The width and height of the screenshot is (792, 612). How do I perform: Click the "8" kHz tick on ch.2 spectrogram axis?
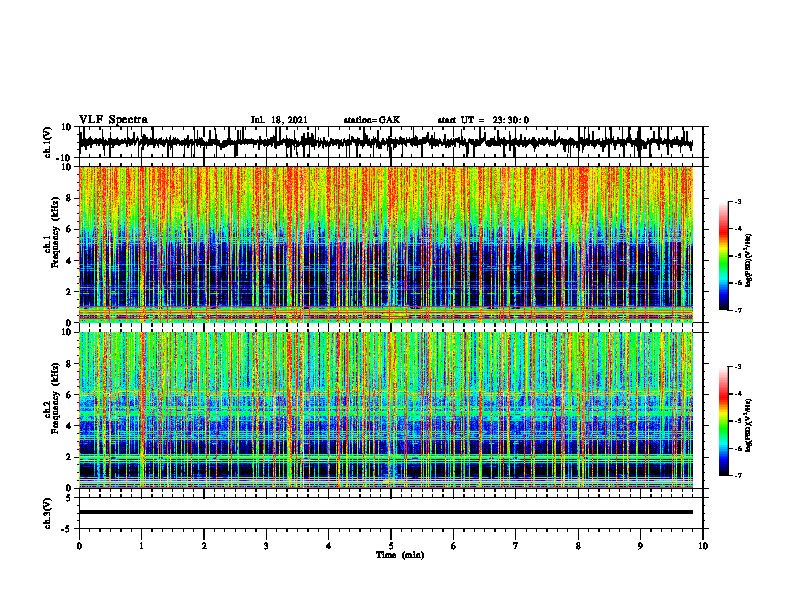click(x=69, y=364)
